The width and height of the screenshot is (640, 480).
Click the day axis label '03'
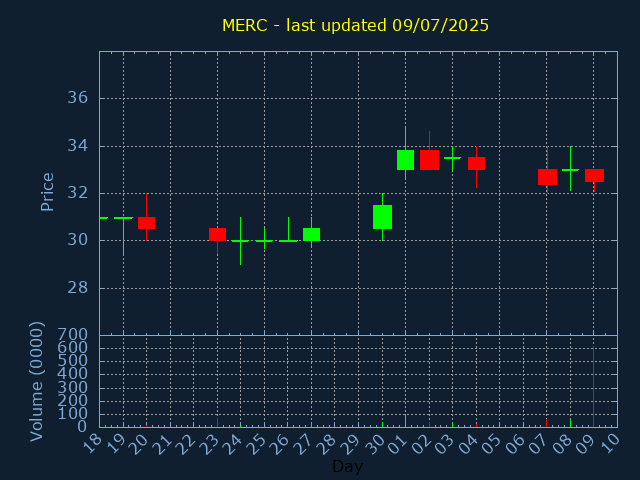pyautogui.click(x=445, y=444)
